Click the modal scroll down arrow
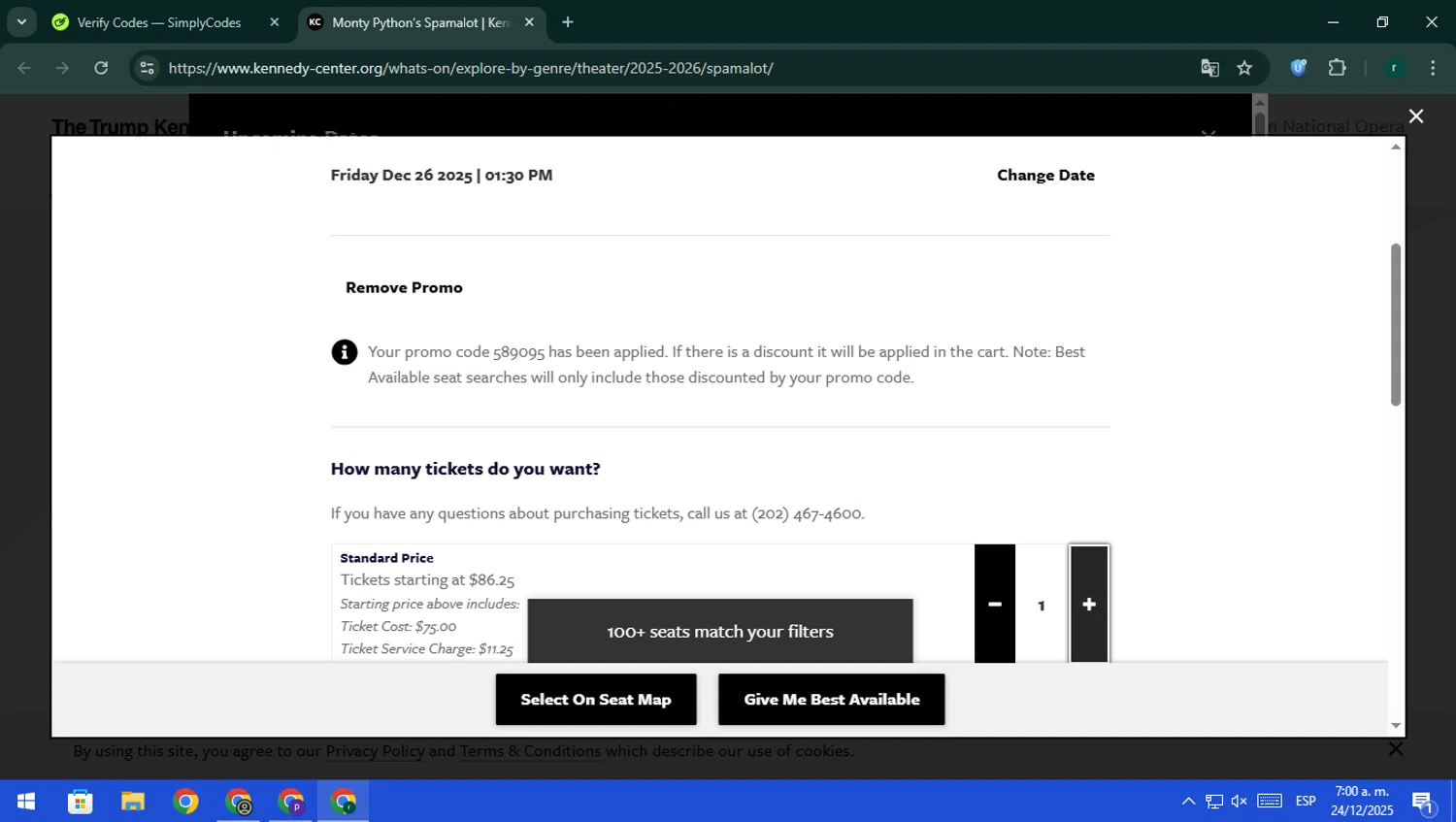 click(1396, 726)
